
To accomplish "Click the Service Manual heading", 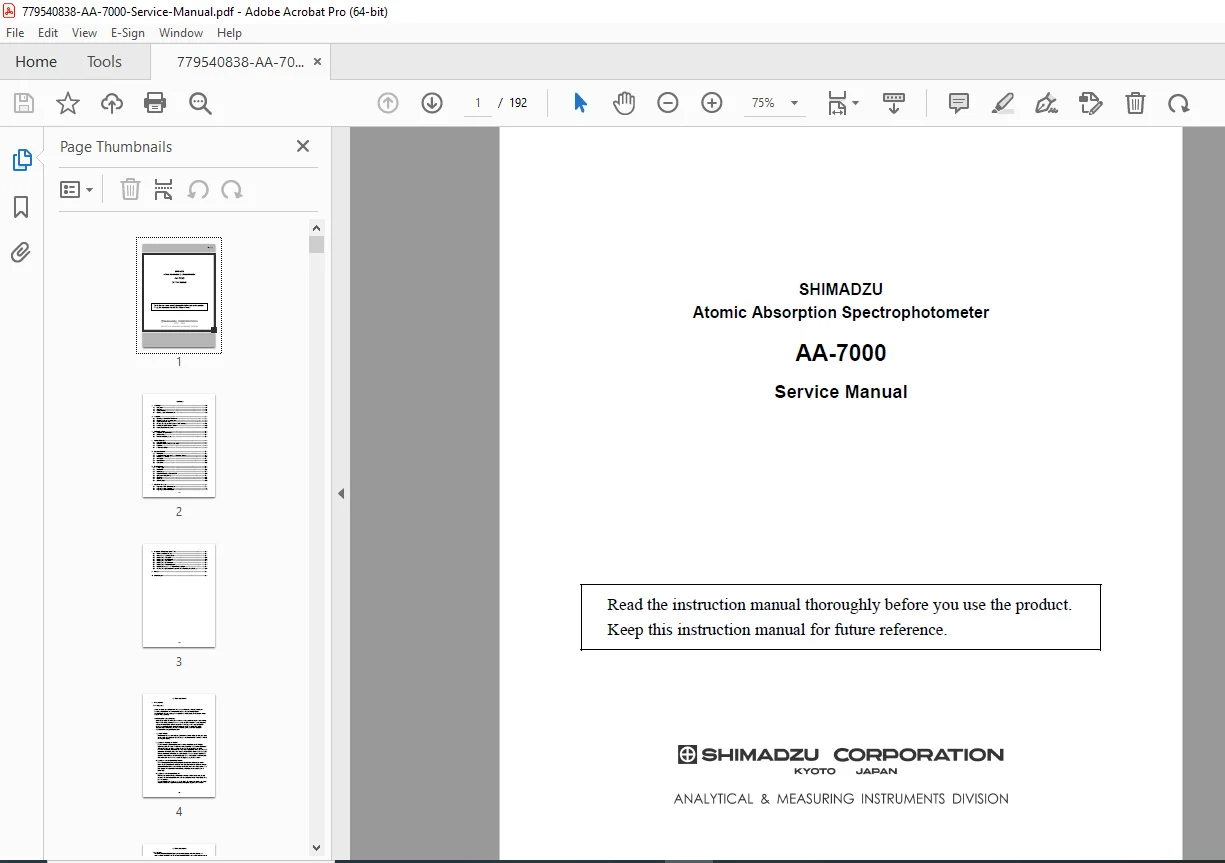I will (841, 392).
